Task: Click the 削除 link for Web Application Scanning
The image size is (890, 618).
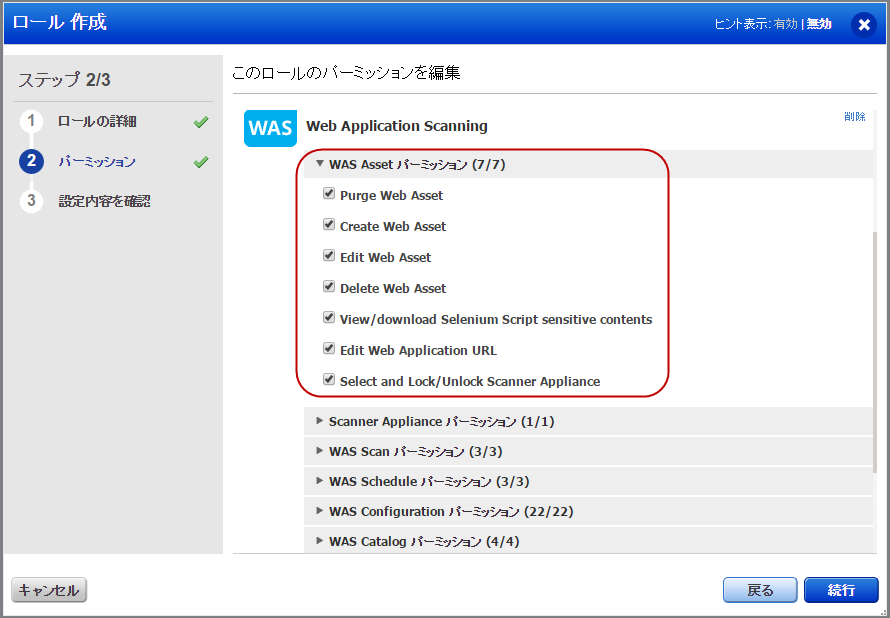Action: [x=855, y=117]
